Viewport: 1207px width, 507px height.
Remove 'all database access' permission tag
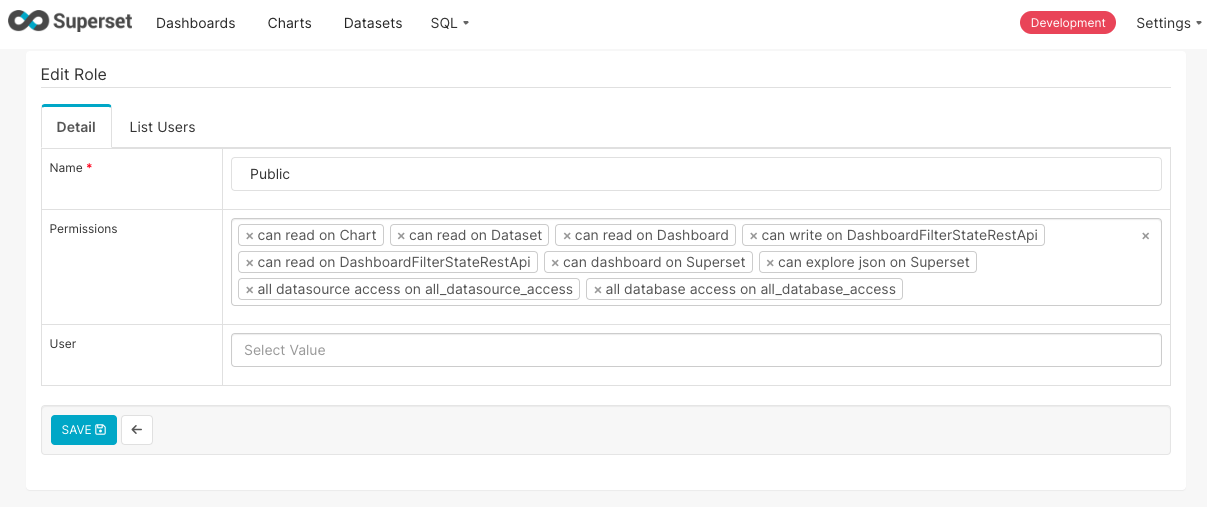[598, 290]
